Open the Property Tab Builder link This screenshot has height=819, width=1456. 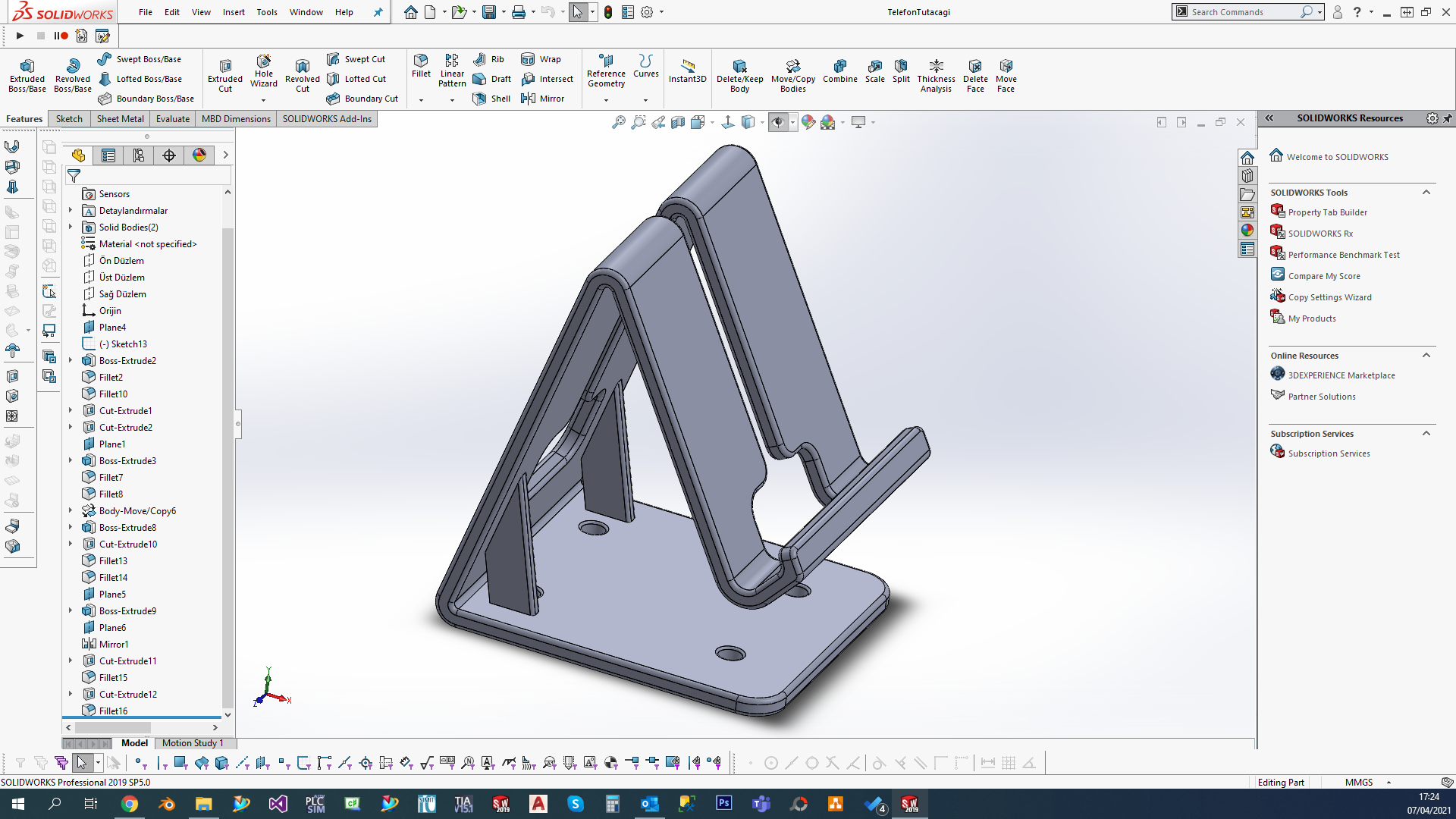pos(1327,212)
